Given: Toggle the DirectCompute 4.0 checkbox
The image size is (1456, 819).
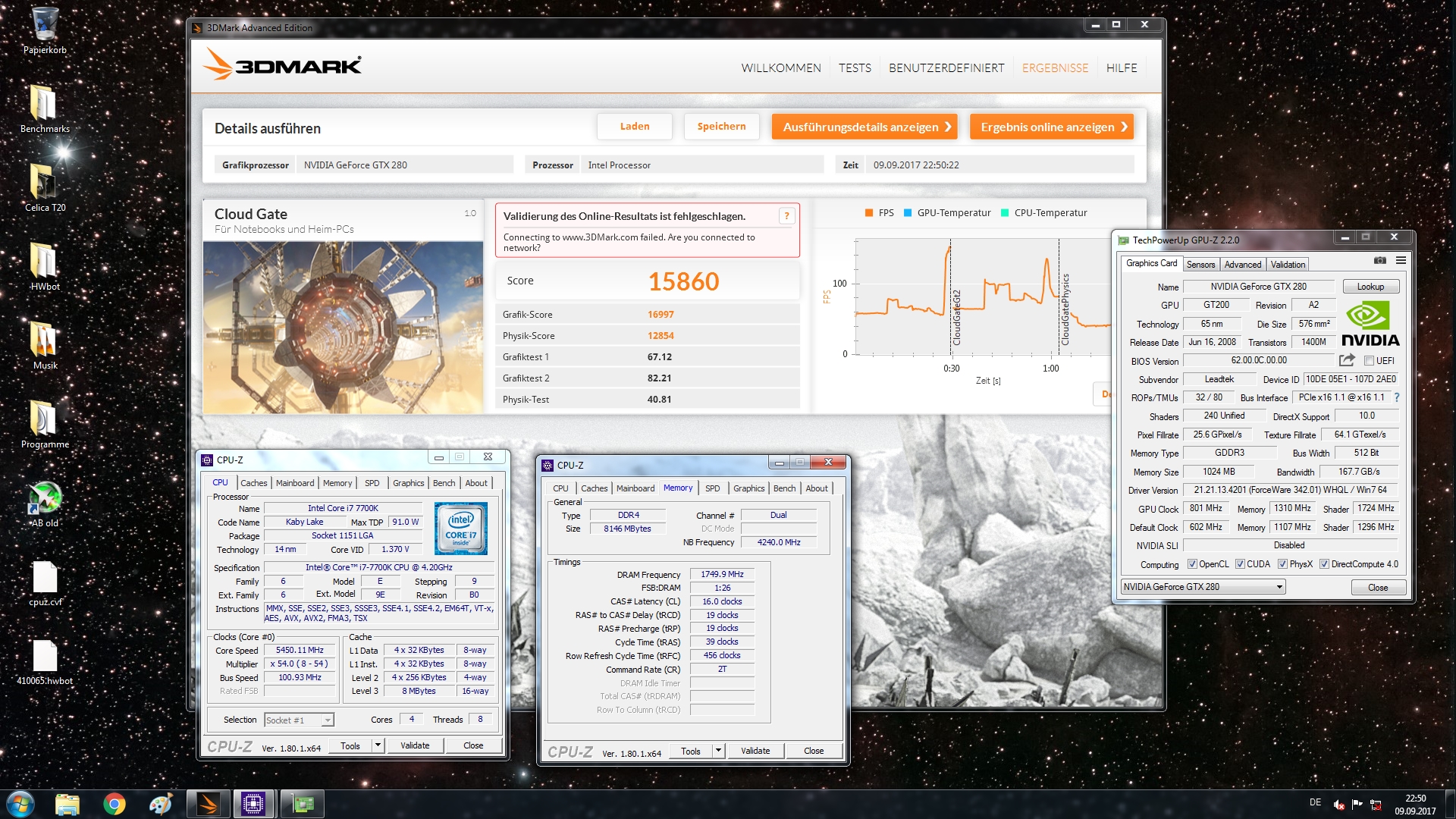Looking at the screenshot, I should tap(1324, 564).
